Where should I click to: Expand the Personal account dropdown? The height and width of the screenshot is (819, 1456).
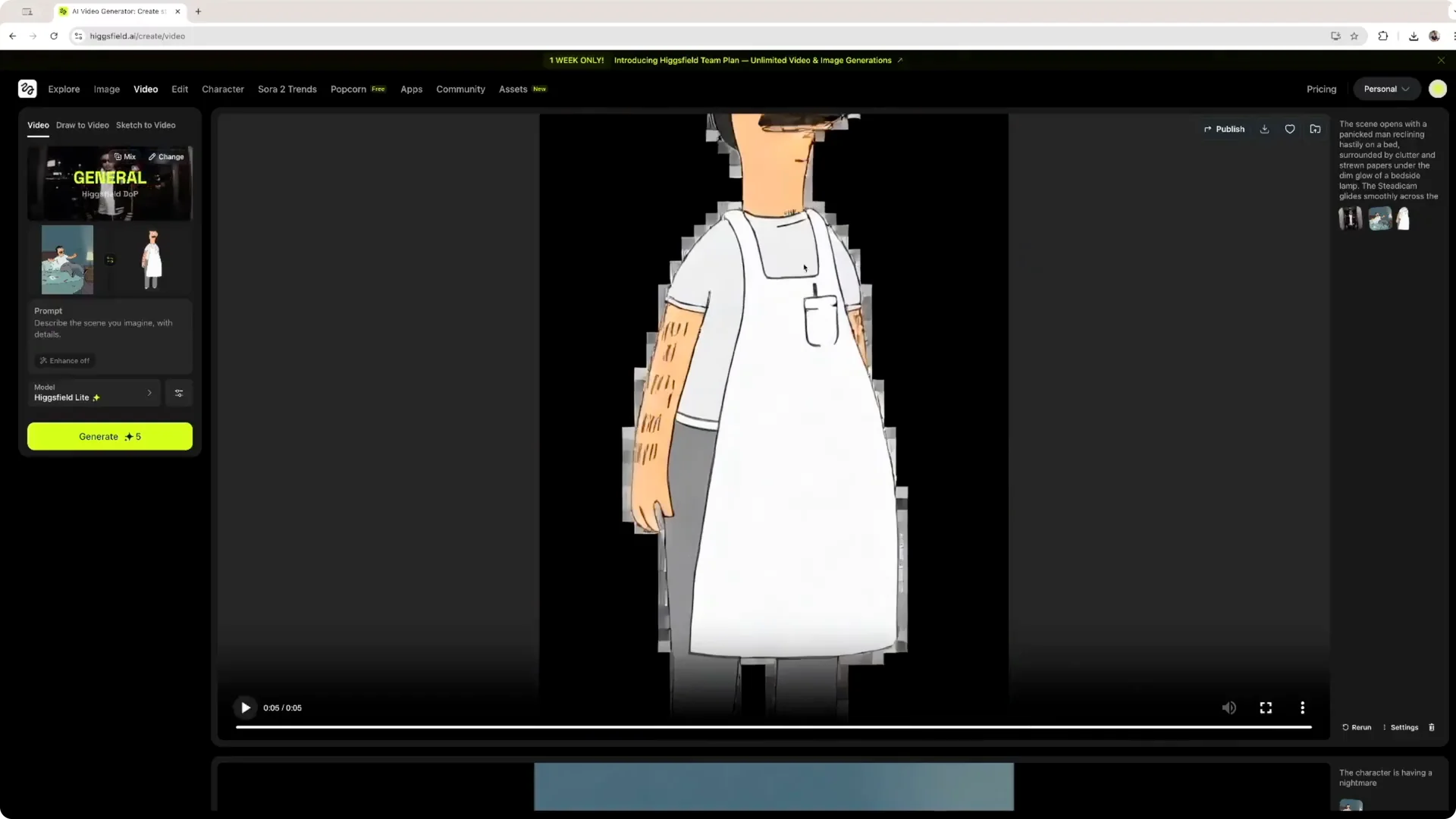coord(1385,89)
